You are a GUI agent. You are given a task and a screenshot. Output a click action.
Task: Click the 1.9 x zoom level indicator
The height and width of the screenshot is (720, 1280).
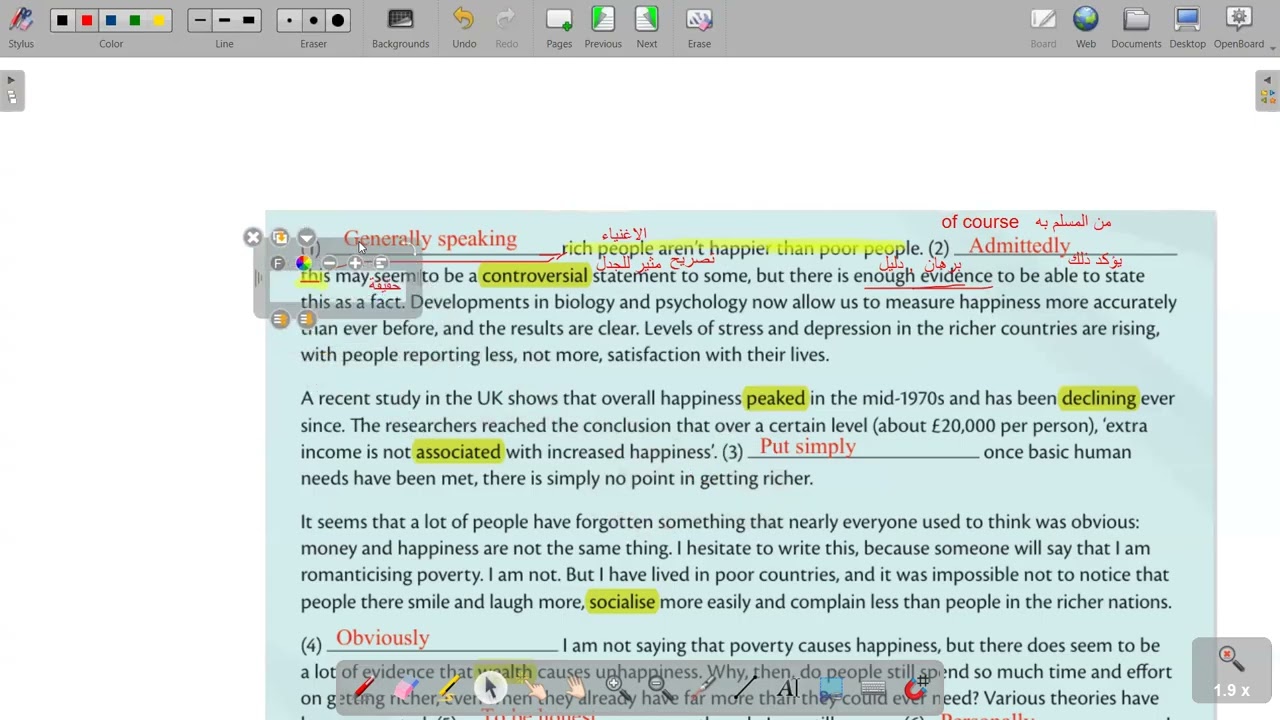[1231, 671]
